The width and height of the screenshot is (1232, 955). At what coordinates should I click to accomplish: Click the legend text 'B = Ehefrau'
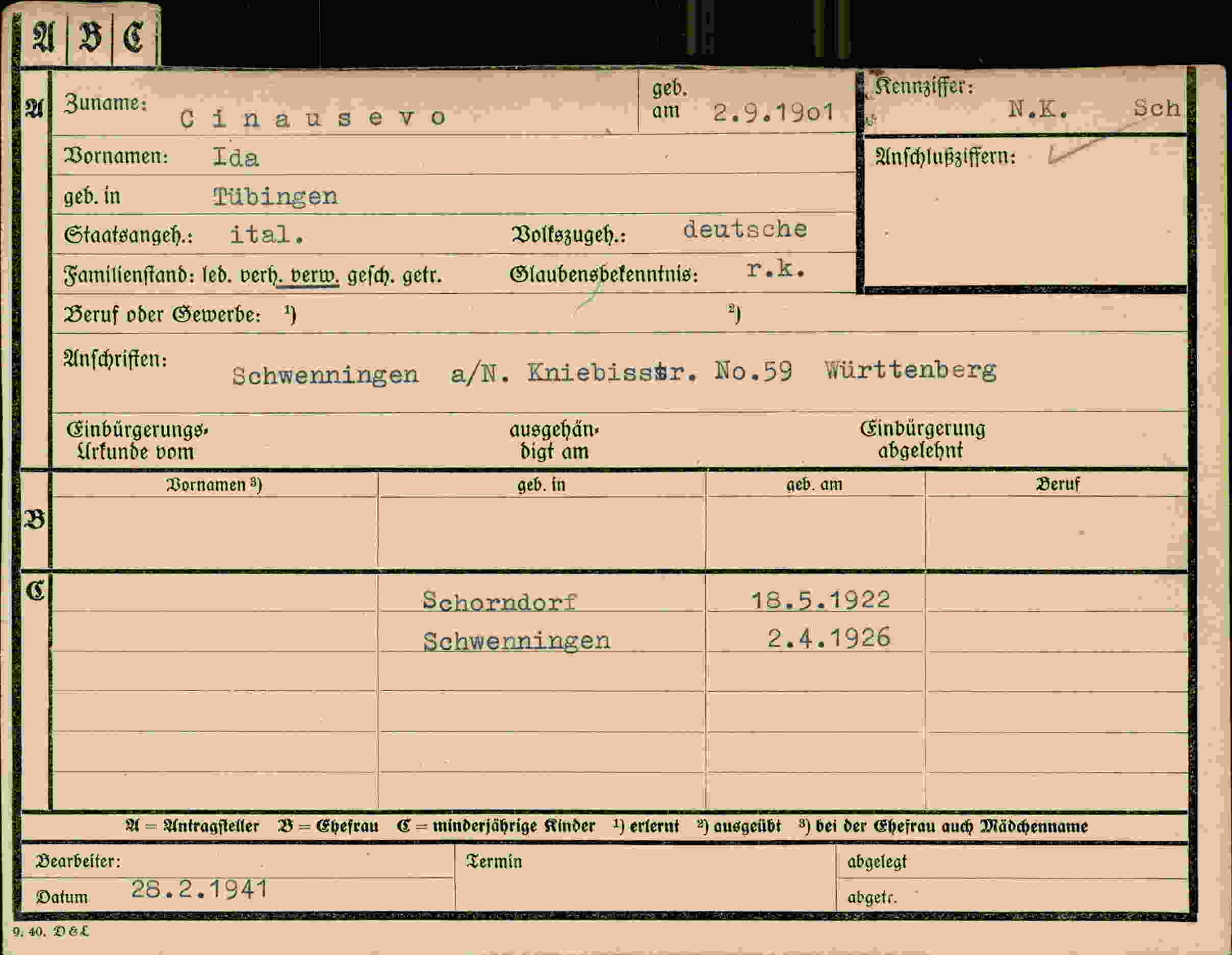point(328,826)
